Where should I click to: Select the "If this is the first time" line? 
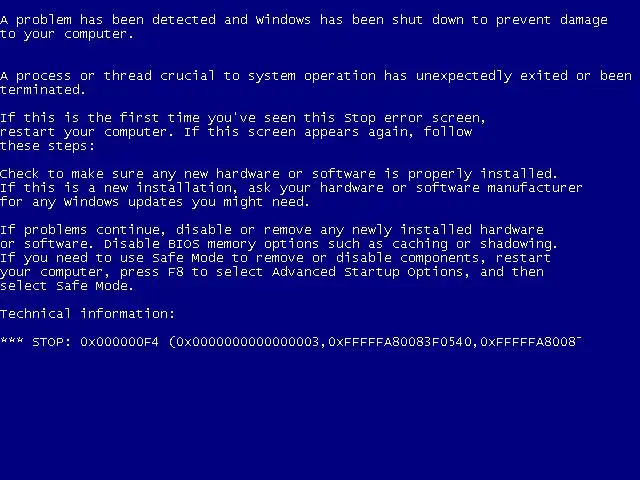(243, 118)
